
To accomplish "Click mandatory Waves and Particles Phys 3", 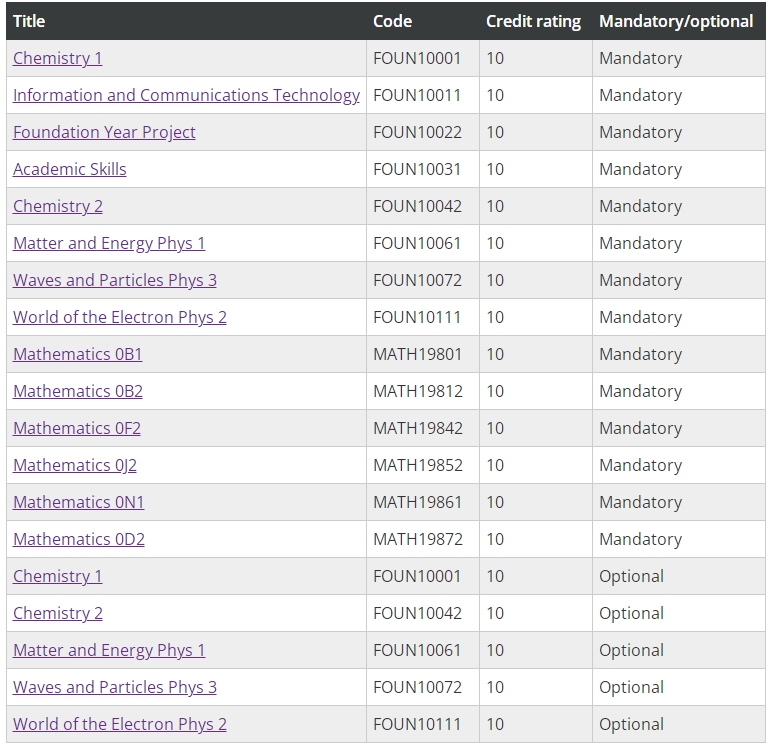I will 115,280.
